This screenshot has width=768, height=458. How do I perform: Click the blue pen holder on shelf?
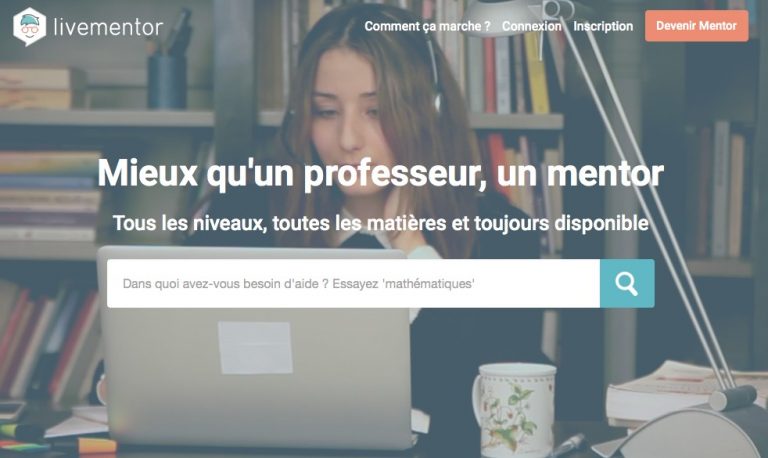tap(167, 81)
